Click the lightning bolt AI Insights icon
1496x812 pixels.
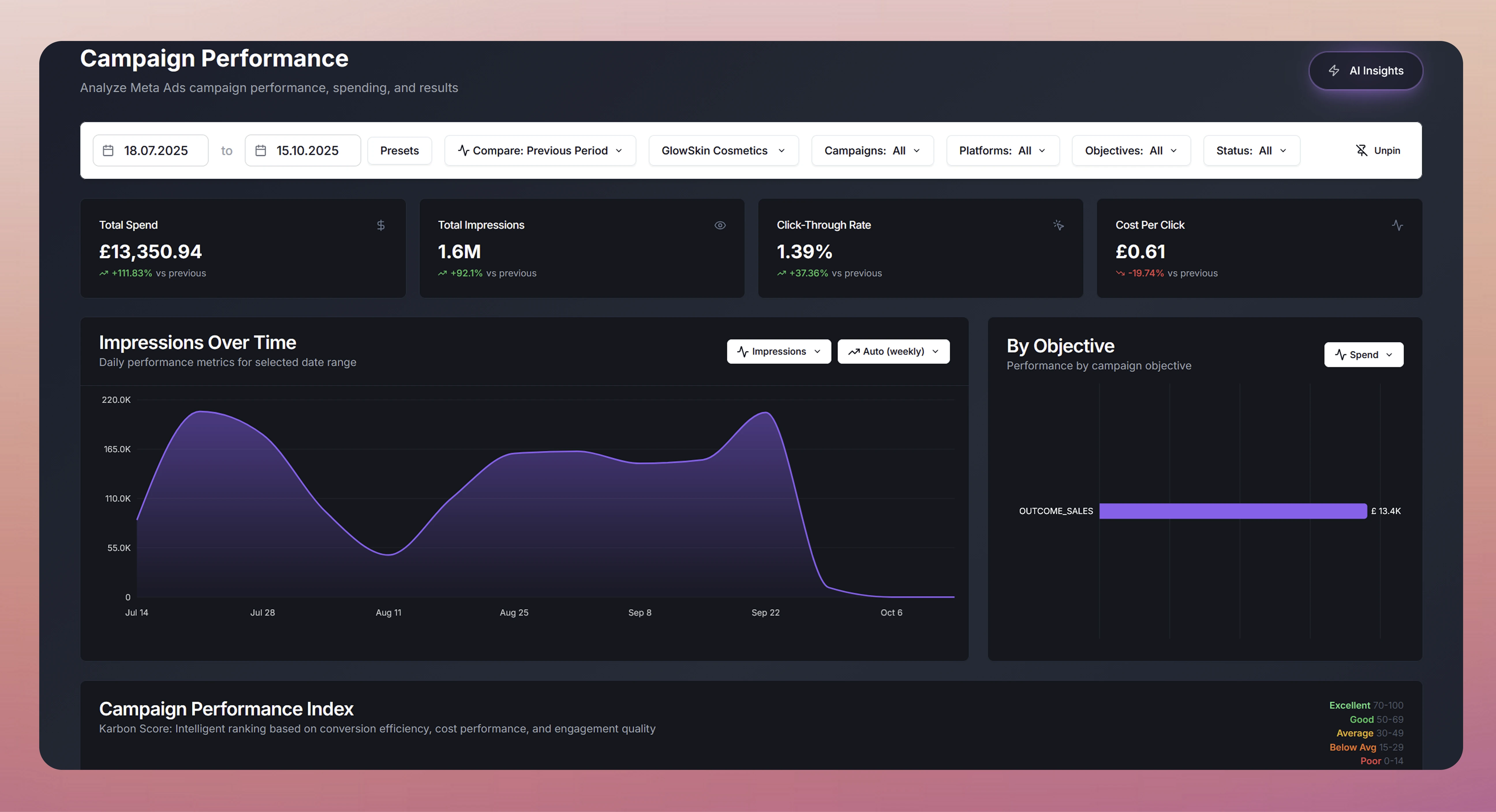(1334, 70)
